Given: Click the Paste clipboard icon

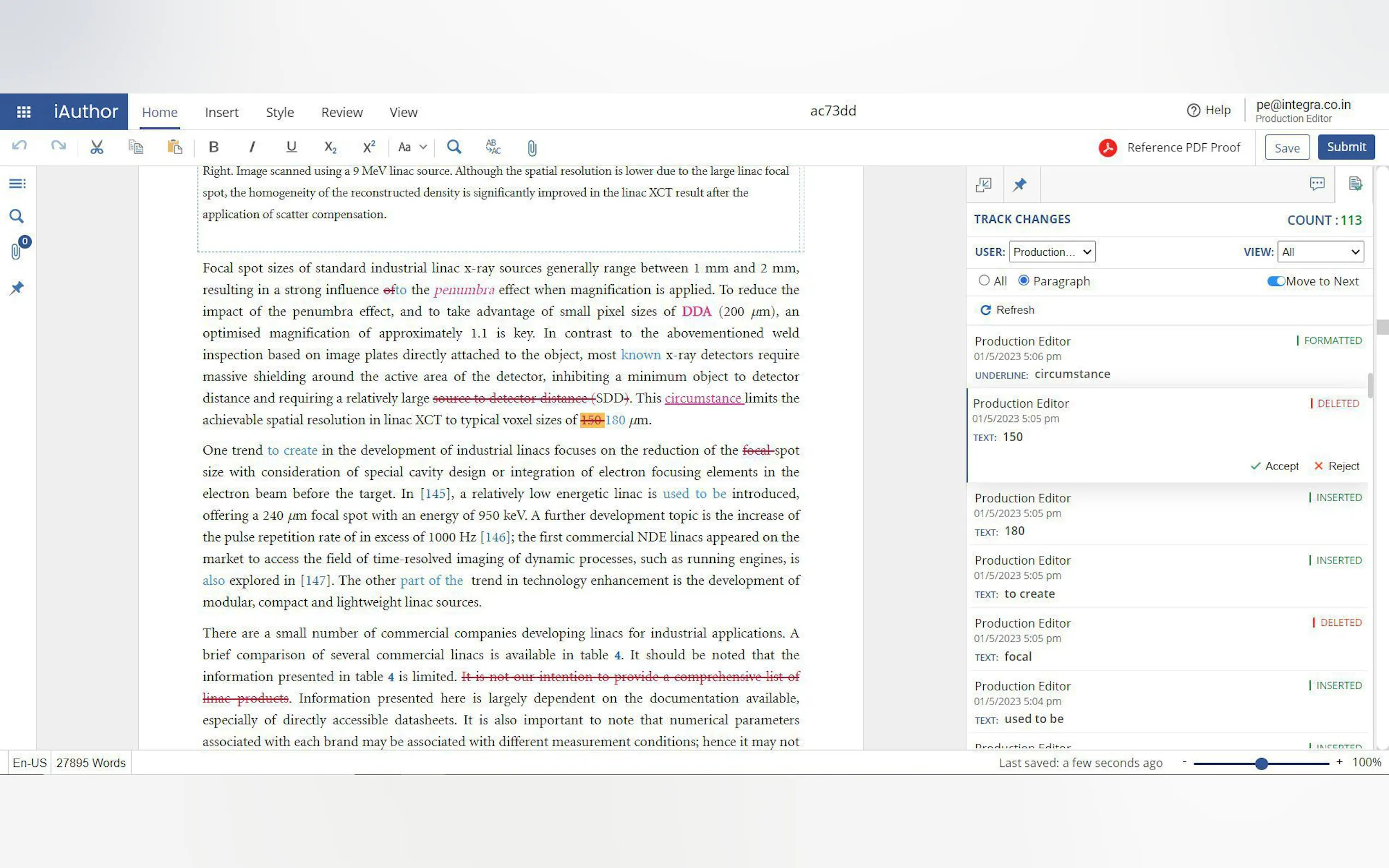Looking at the screenshot, I should point(174,148).
